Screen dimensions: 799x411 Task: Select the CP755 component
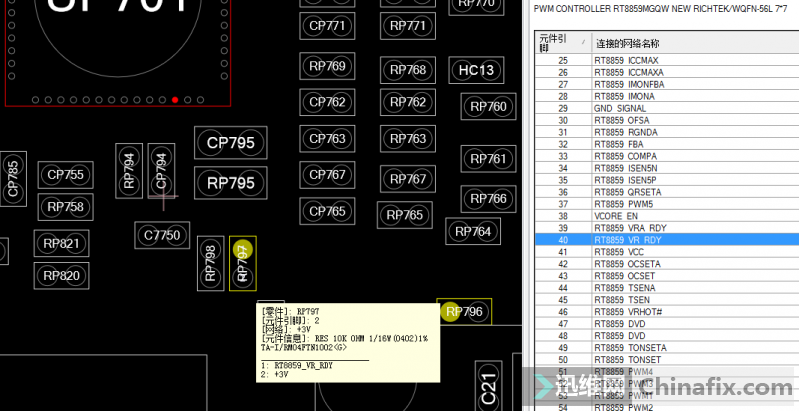66,174
